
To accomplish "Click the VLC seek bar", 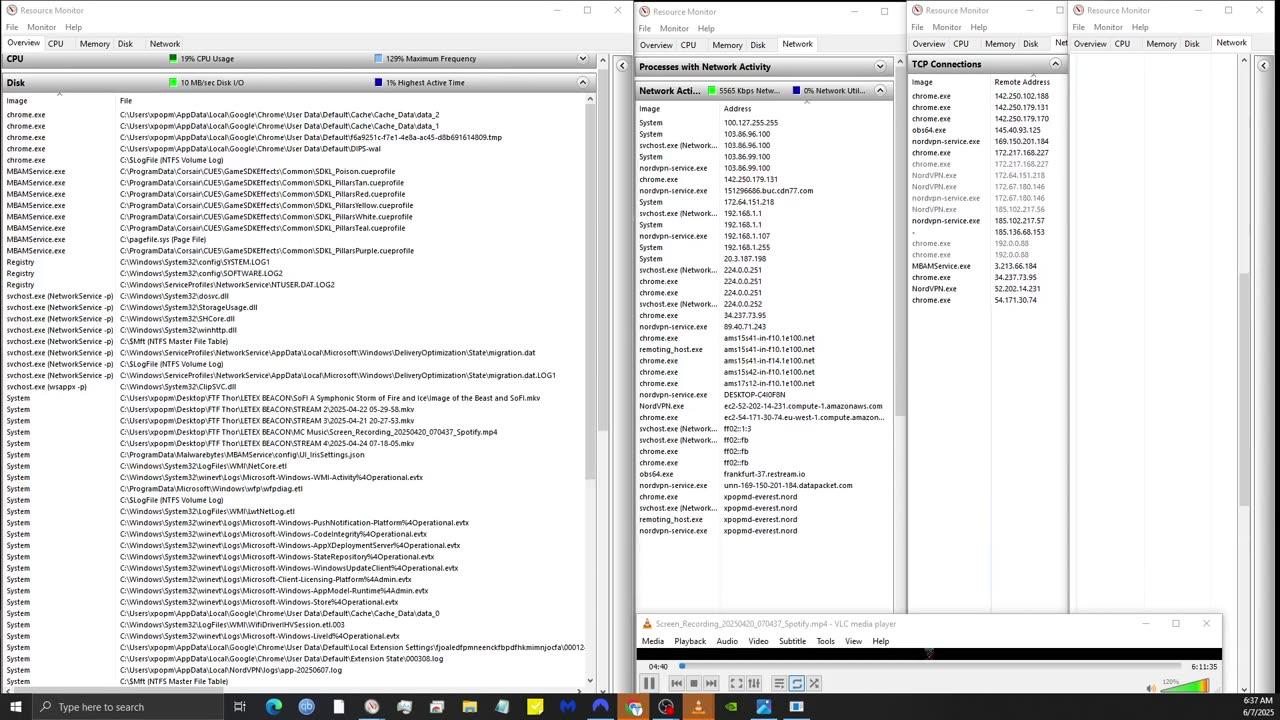I will click(930, 666).
